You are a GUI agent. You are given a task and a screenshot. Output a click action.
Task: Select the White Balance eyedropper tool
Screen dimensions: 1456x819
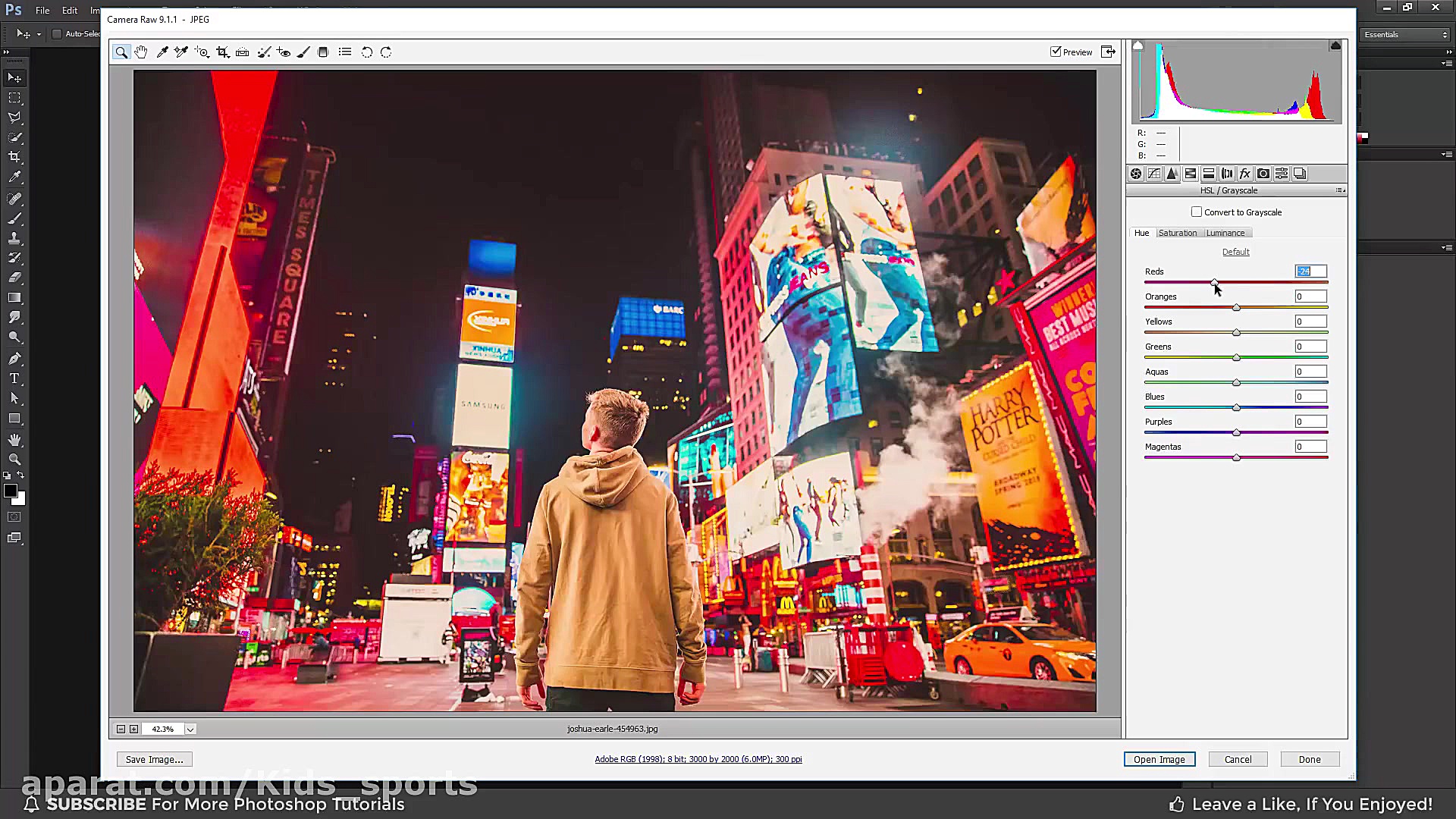162,52
